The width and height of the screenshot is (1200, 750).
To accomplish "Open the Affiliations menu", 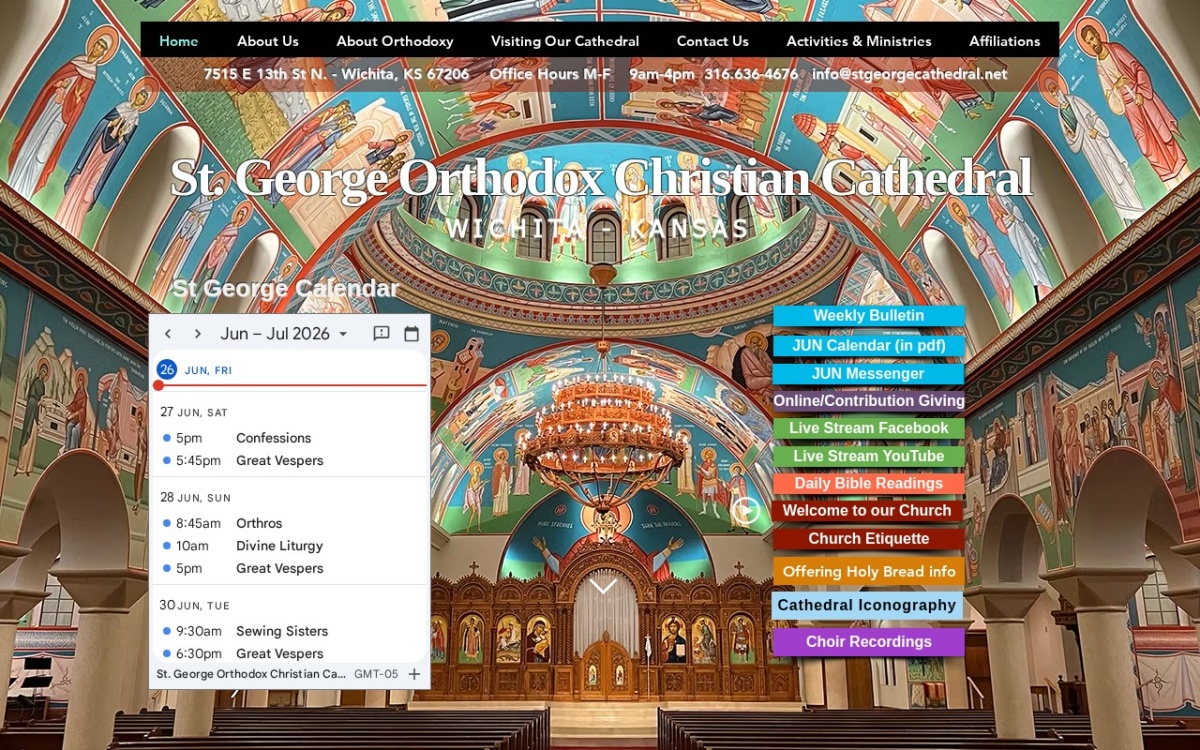I will [1005, 41].
